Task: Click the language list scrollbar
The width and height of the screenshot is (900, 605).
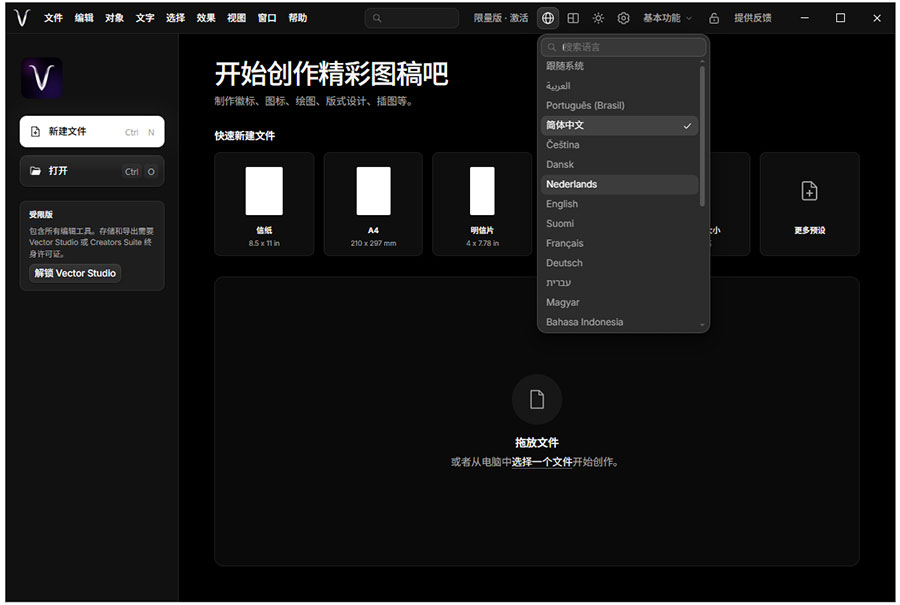Action: (x=702, y=136)
